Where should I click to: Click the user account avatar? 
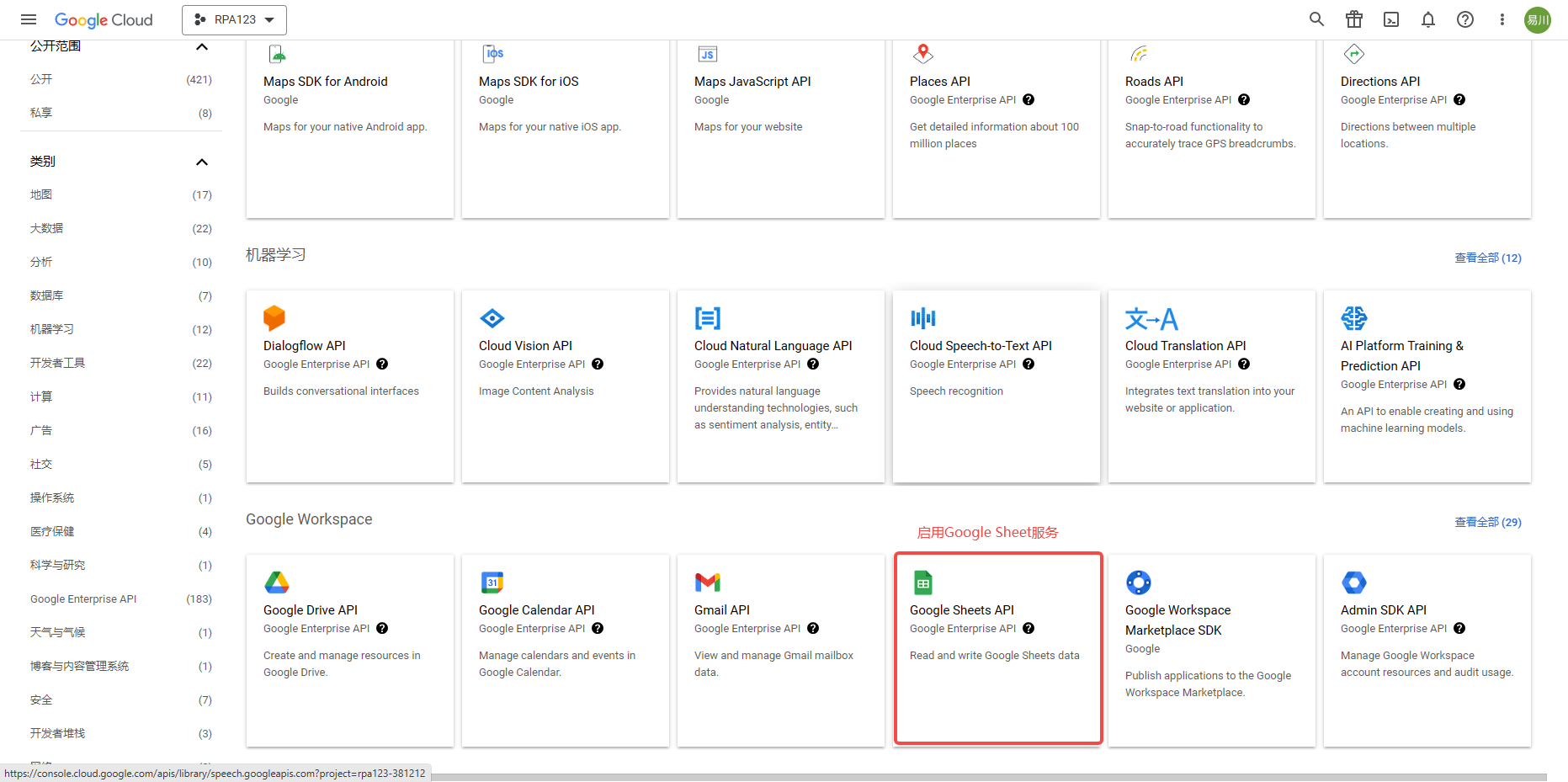pos(1538,19)
